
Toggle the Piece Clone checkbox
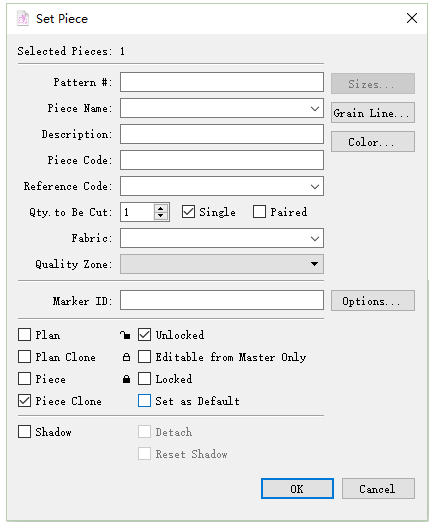(x=24, y=401)
